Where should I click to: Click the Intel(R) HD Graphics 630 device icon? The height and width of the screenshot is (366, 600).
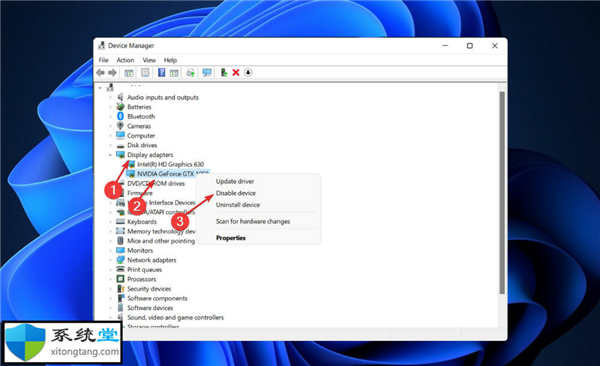[130, 164]
